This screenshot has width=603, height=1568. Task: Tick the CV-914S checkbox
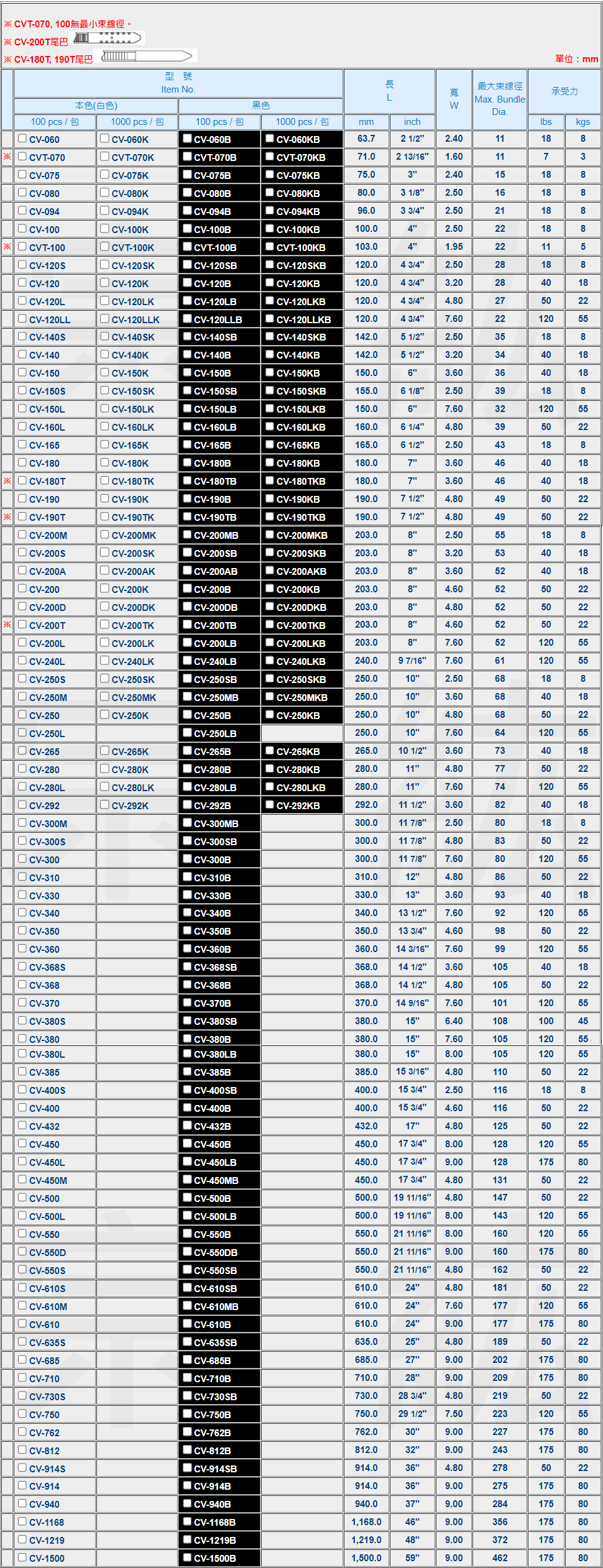(x=22, y=1468)
